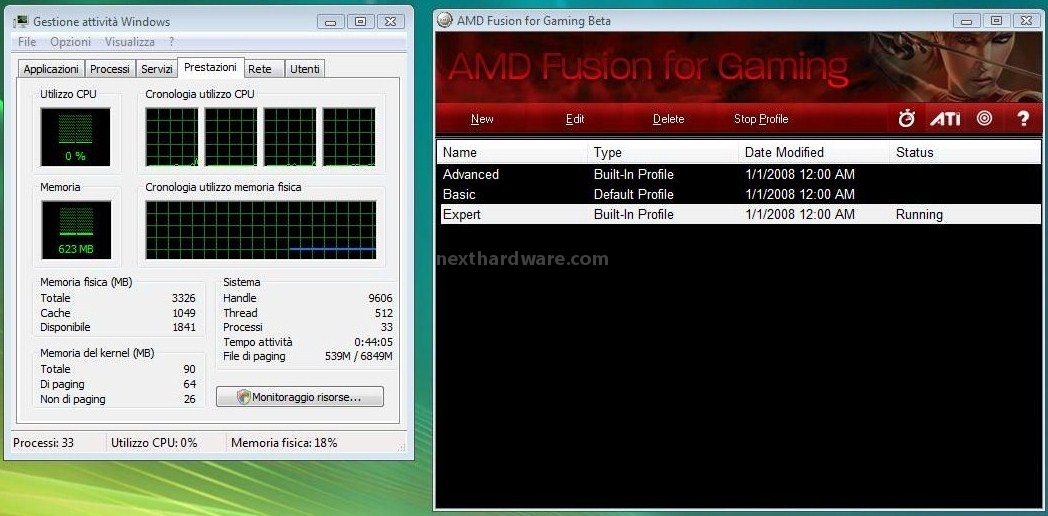The image size is (1048, 516).
Task: Switch to the Processi tab
Action: [x=110, y=69]
